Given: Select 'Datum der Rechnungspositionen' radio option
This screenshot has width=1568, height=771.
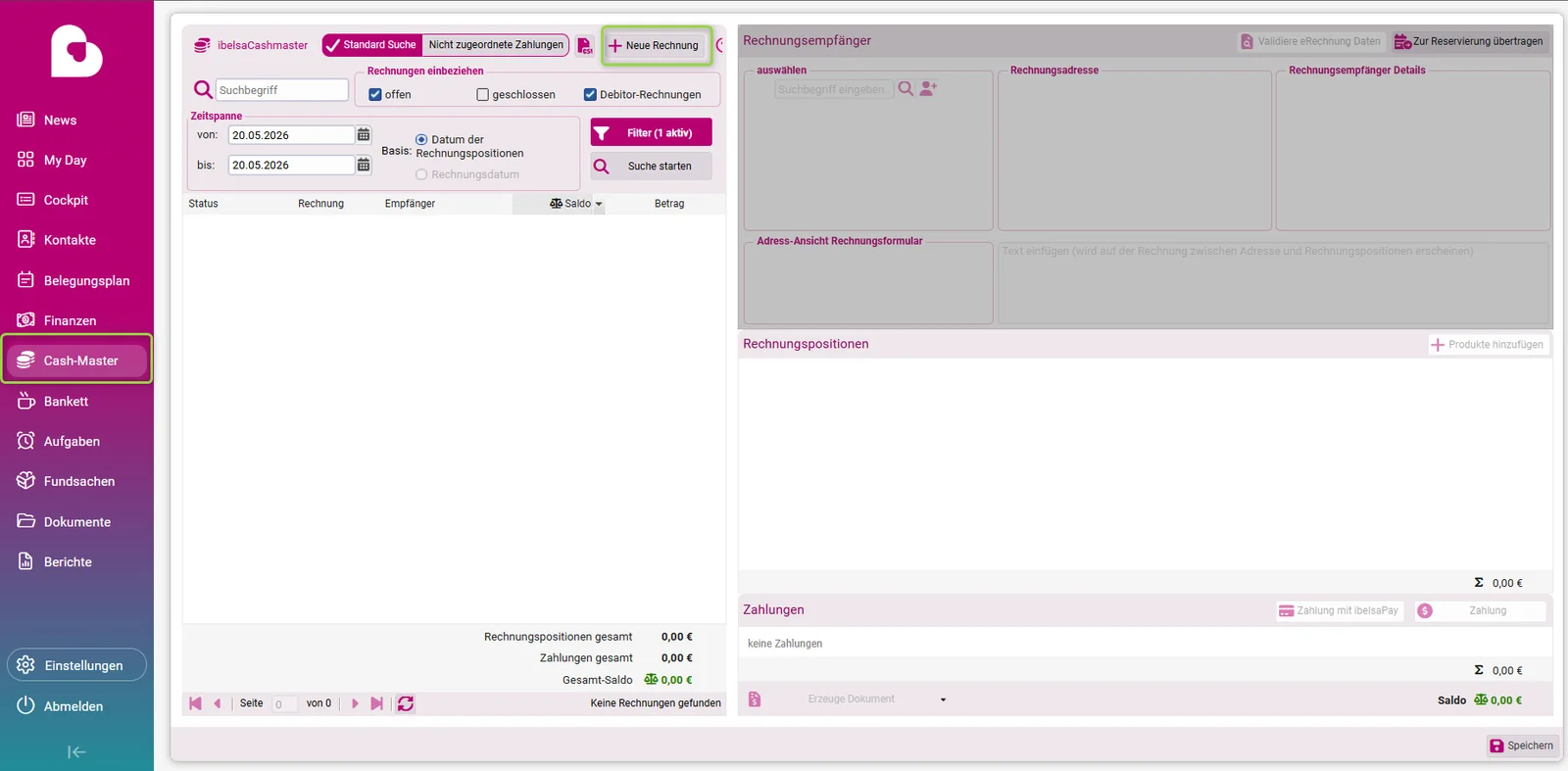Looking at the screenshot, I should (421, 140).
